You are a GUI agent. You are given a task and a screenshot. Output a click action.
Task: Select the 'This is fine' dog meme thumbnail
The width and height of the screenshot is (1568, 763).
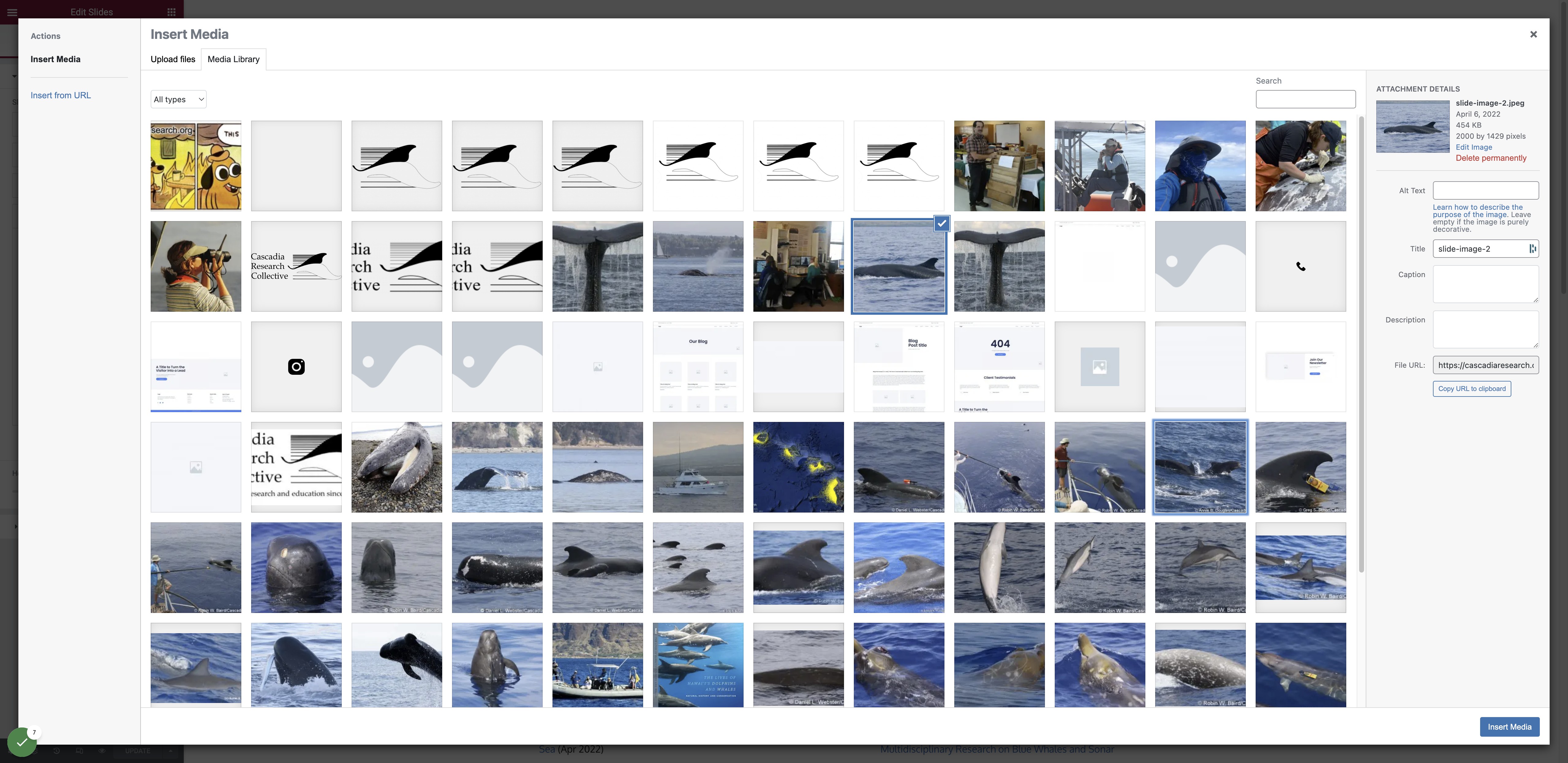196,166
